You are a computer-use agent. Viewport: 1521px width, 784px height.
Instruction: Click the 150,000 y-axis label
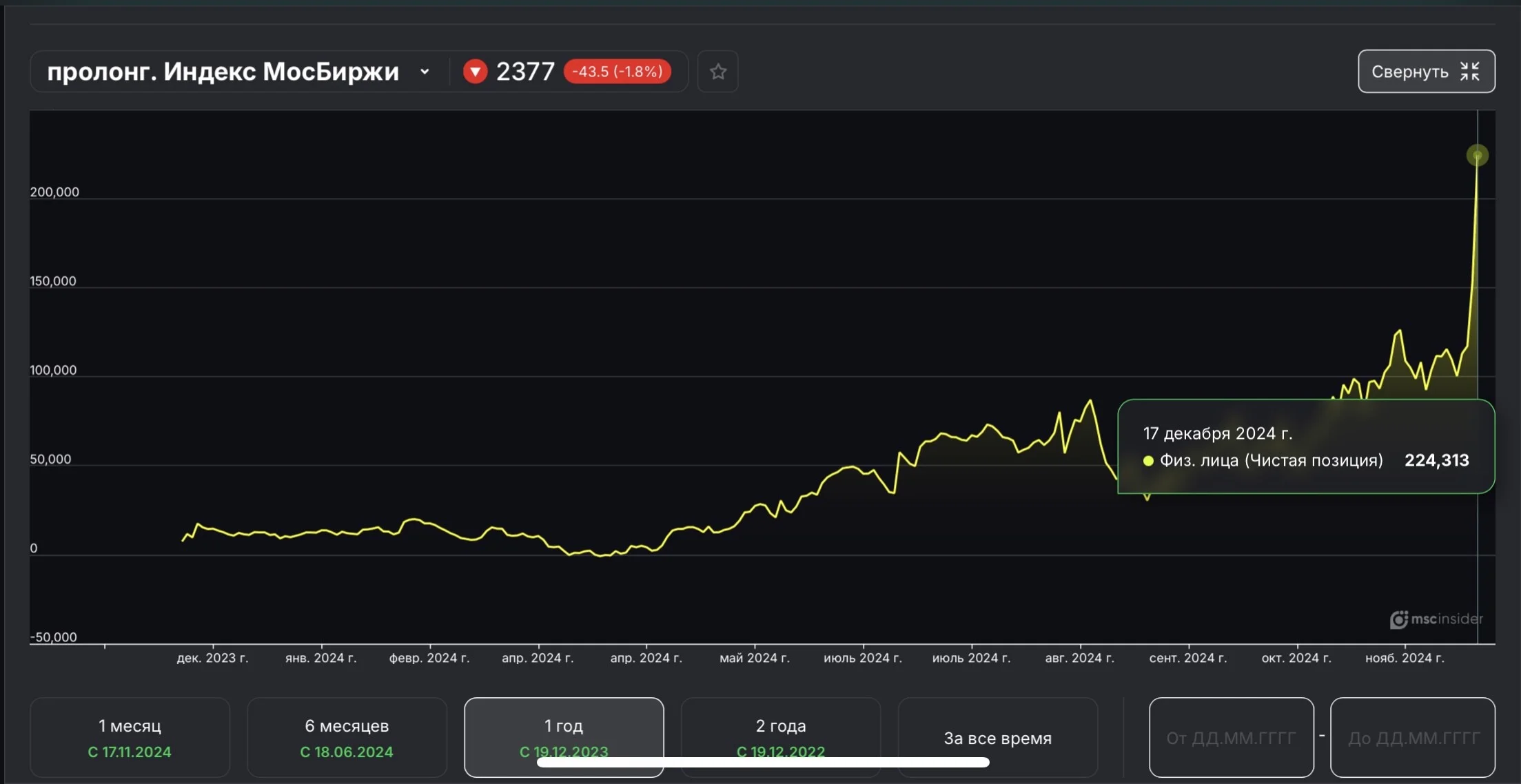[x=53, y=281]
